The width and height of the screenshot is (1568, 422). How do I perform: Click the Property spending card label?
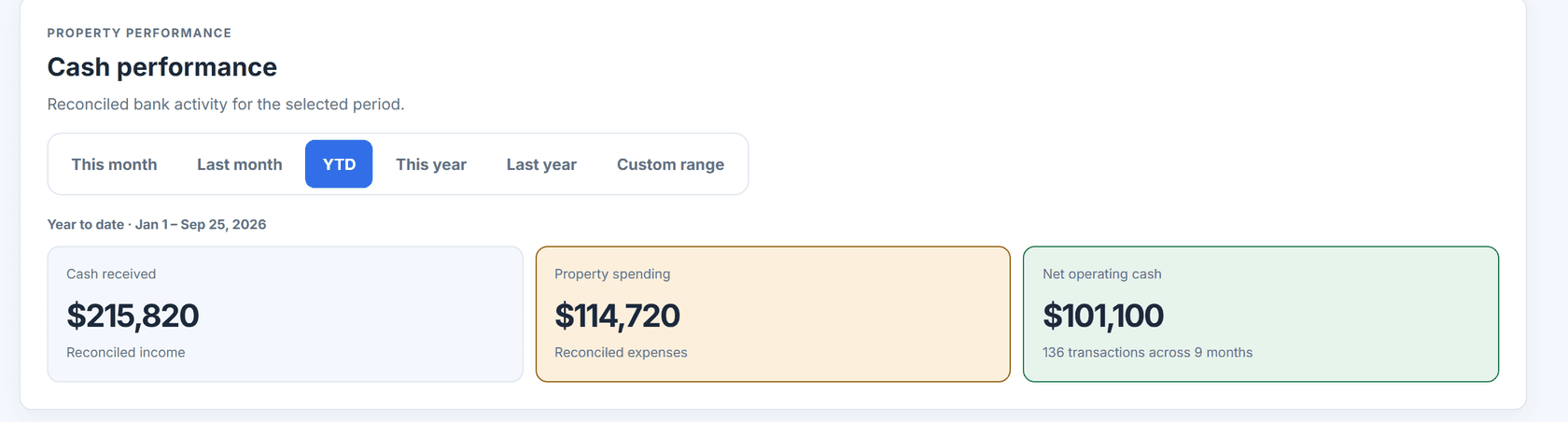[612, 274]
